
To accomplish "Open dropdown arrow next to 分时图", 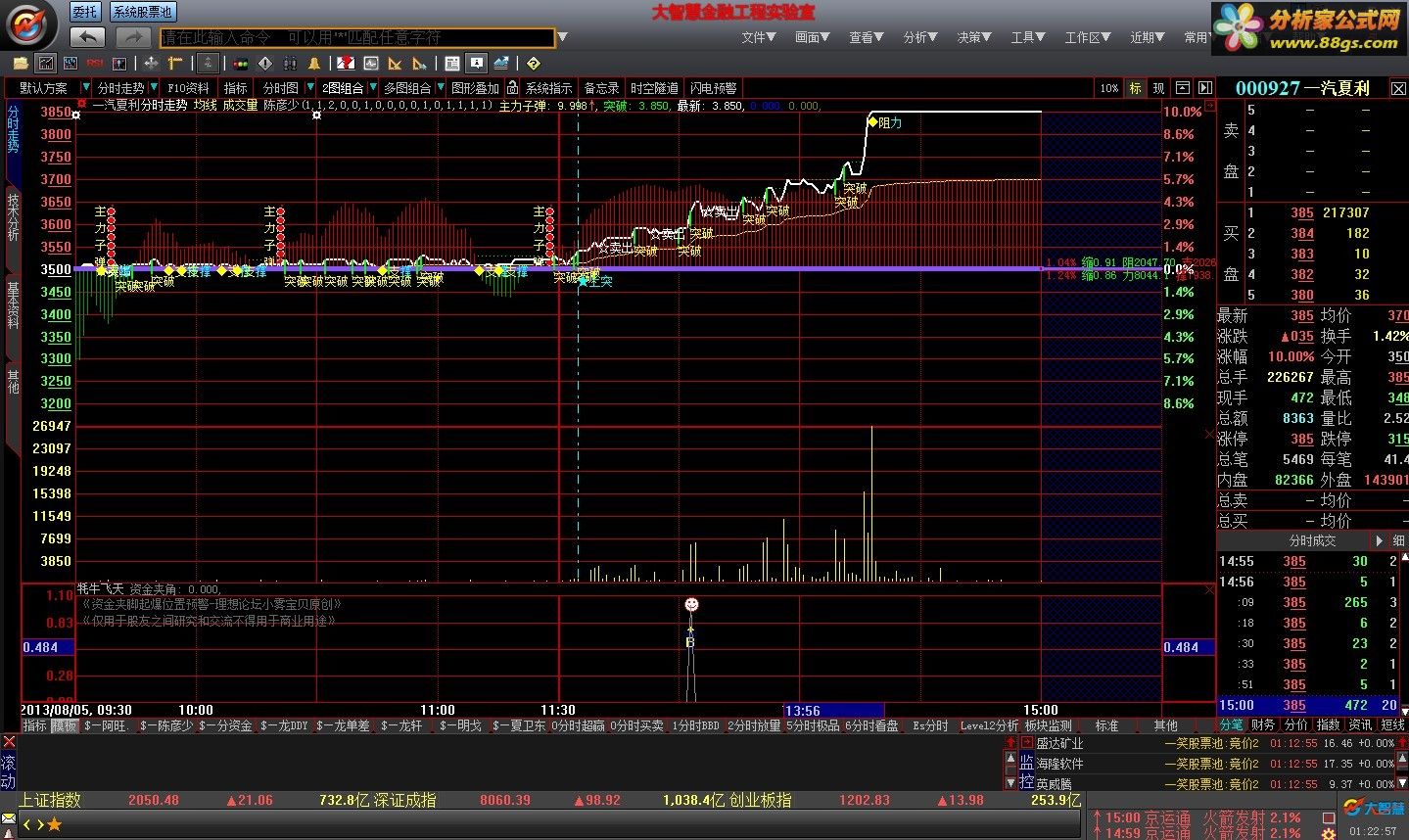I will point(311,88).
